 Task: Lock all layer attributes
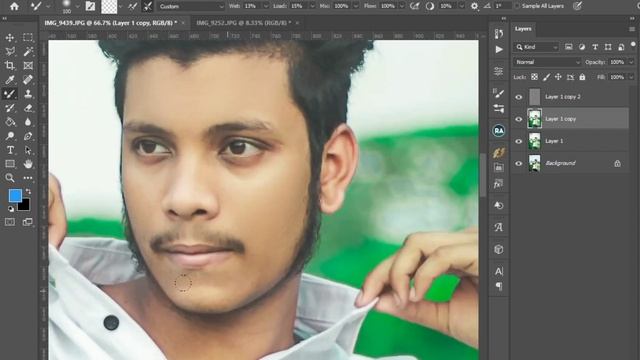582,77
